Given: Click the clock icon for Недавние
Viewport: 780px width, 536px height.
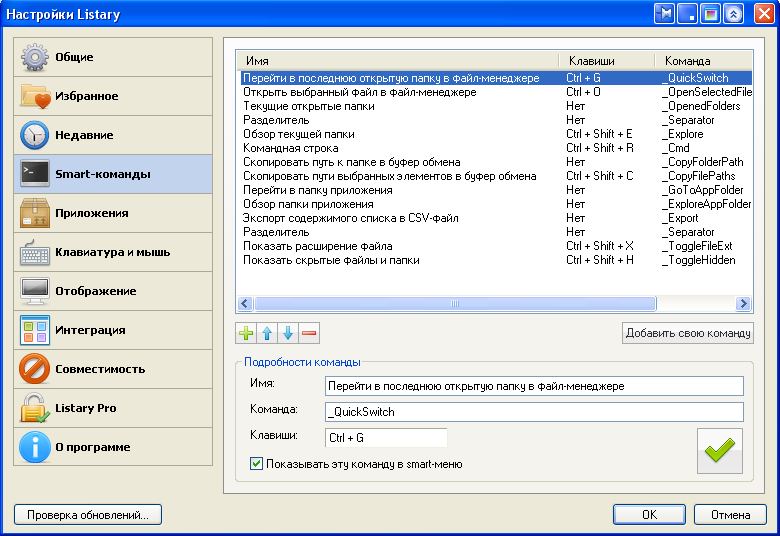Looking at the screenshot, I should [35, 135].
